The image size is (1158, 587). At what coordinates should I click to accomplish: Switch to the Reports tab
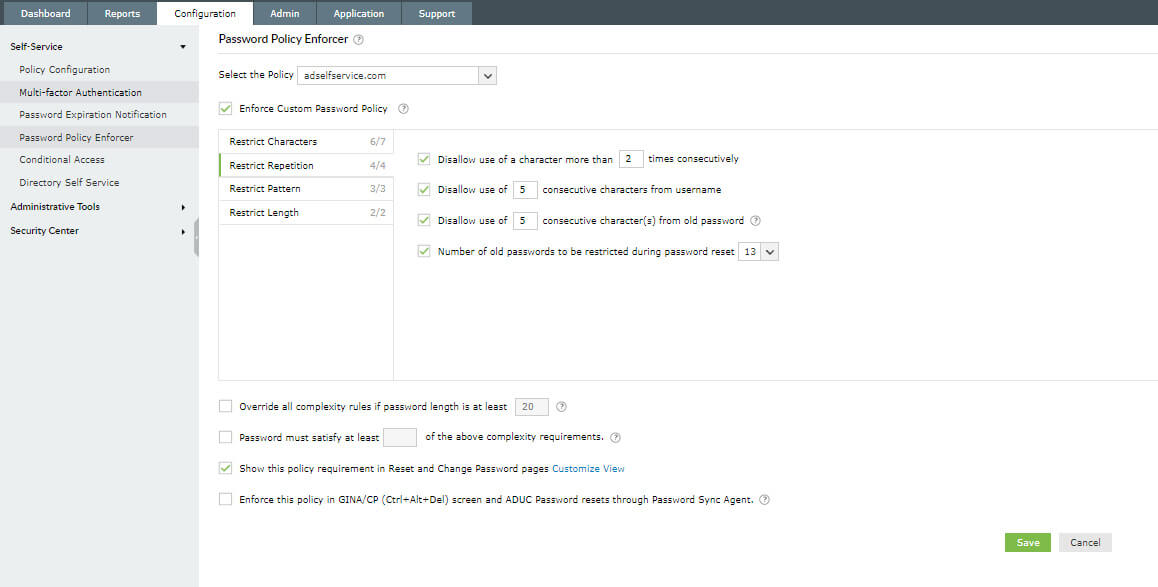click(x=122, y=14)
